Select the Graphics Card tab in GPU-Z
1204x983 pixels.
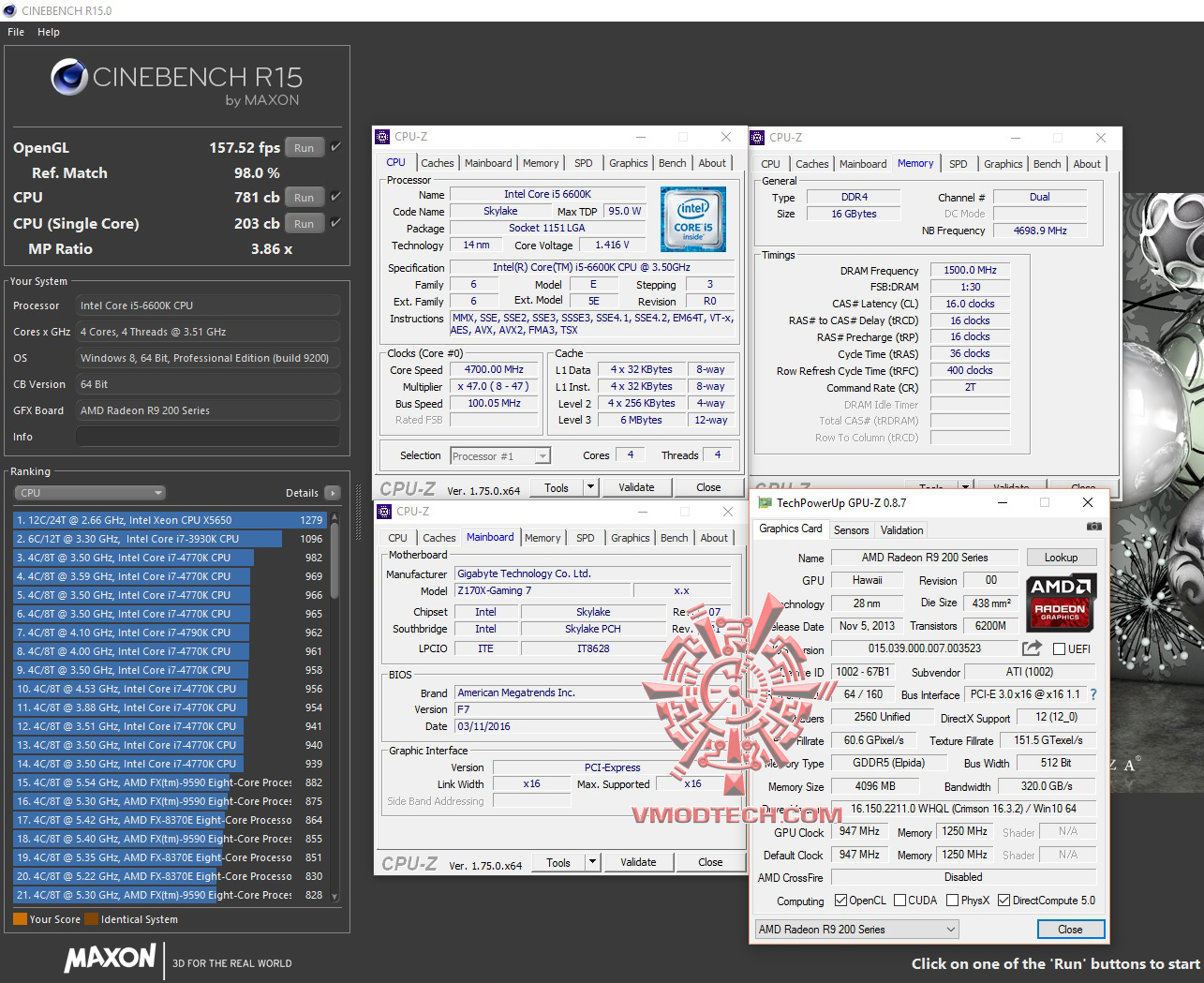(x=791, y=529)
